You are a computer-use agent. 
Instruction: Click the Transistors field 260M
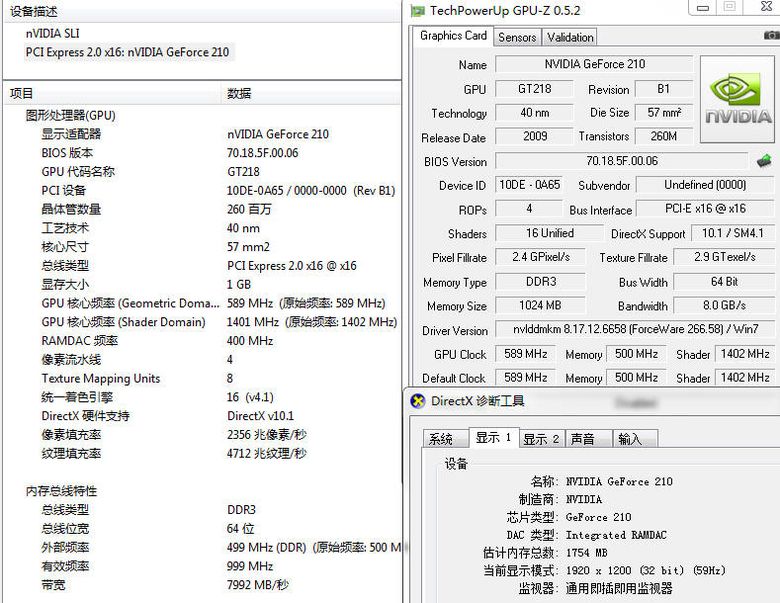(664, 136)
